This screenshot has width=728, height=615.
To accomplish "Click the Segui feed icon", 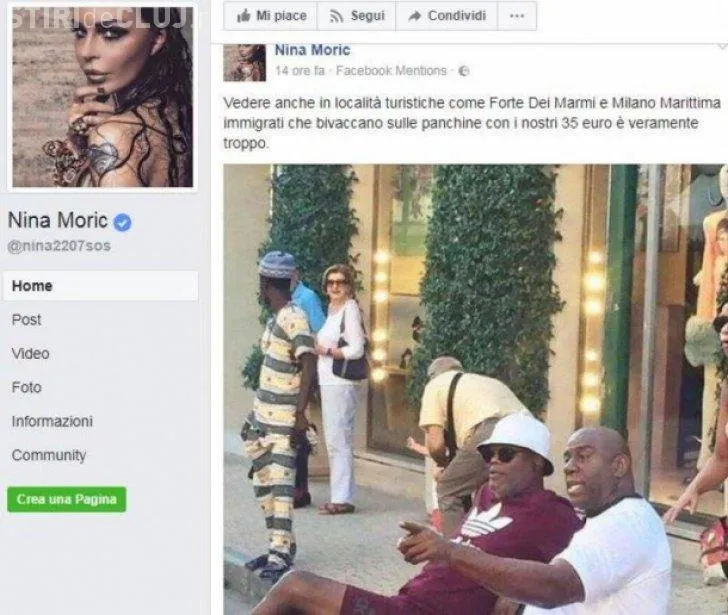I will click(x=336, y=17).
